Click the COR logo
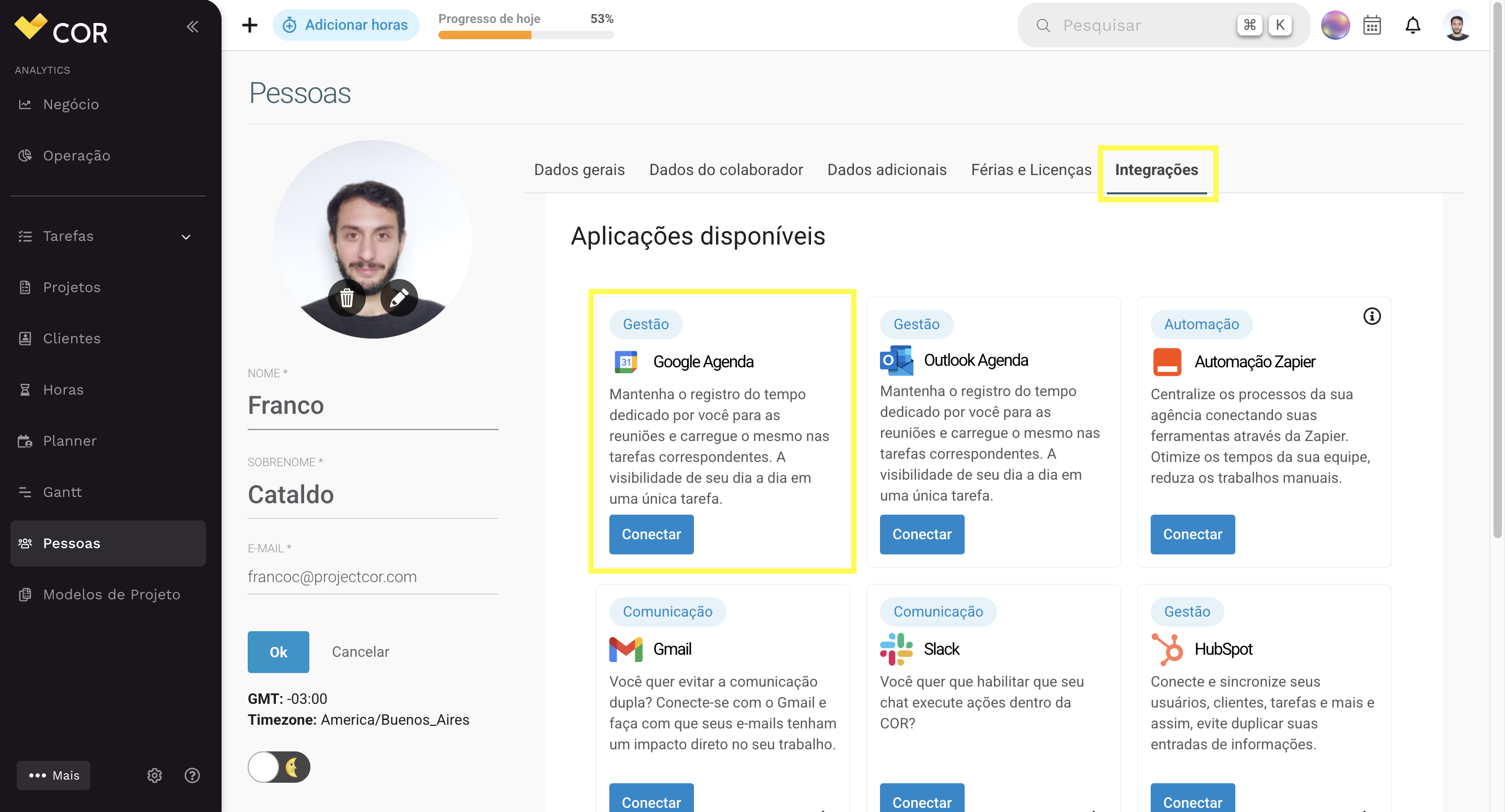1505x812 pixels. coord(61,29)
